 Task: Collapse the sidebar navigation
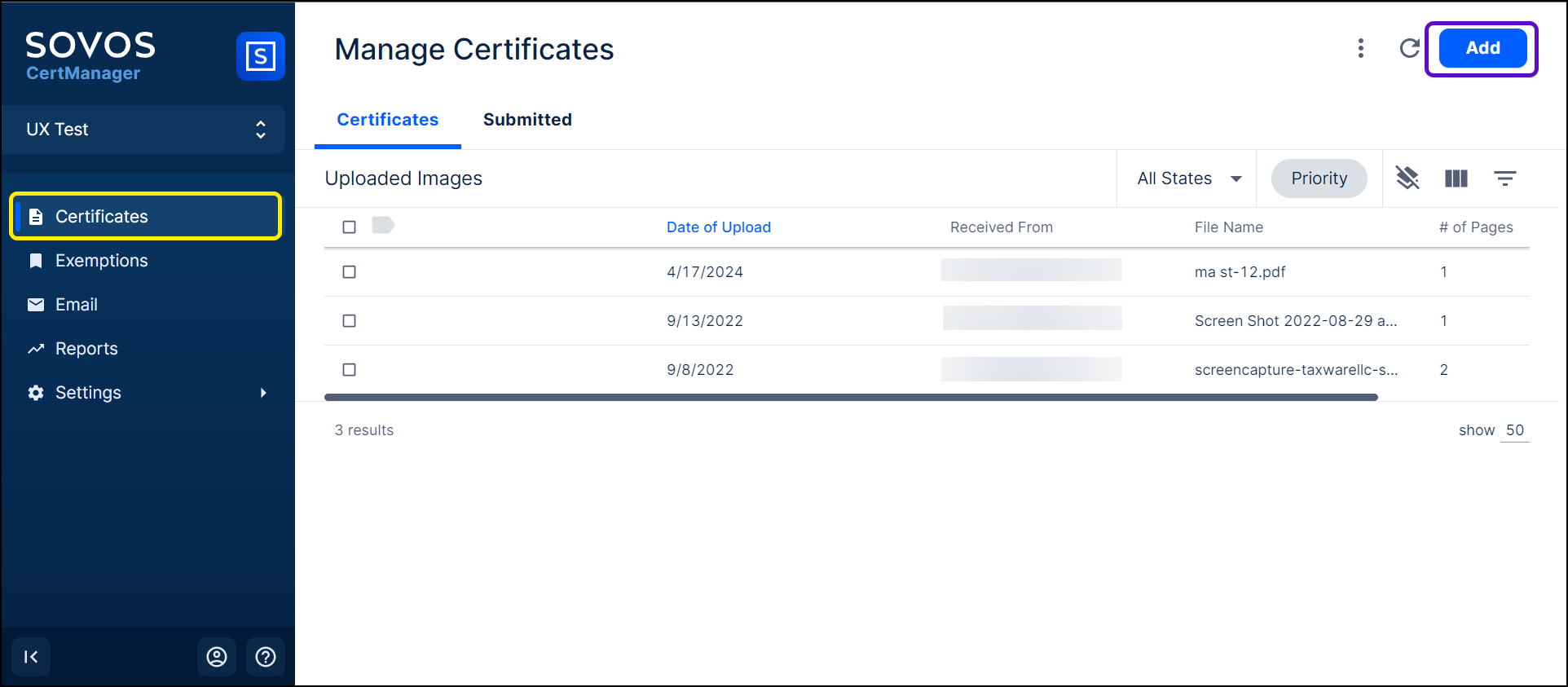[31, 657]
